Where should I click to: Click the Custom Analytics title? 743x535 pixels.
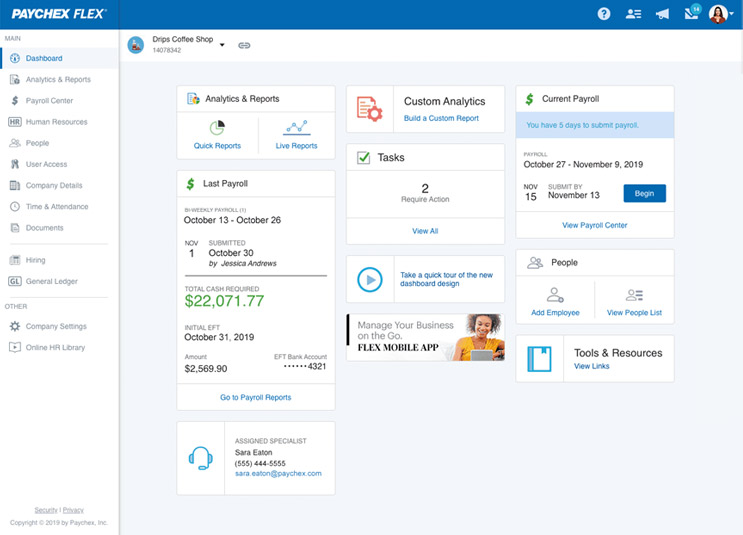[444, 101]
